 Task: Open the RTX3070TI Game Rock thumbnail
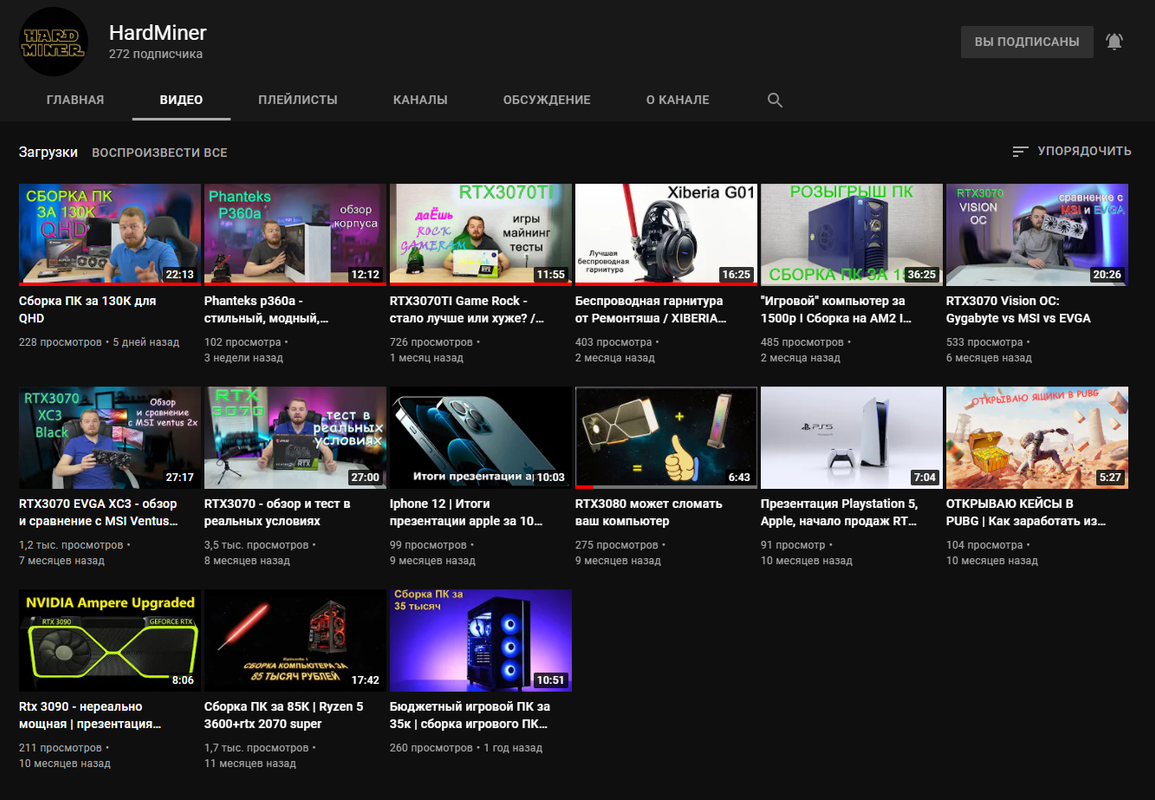(480, 234)
